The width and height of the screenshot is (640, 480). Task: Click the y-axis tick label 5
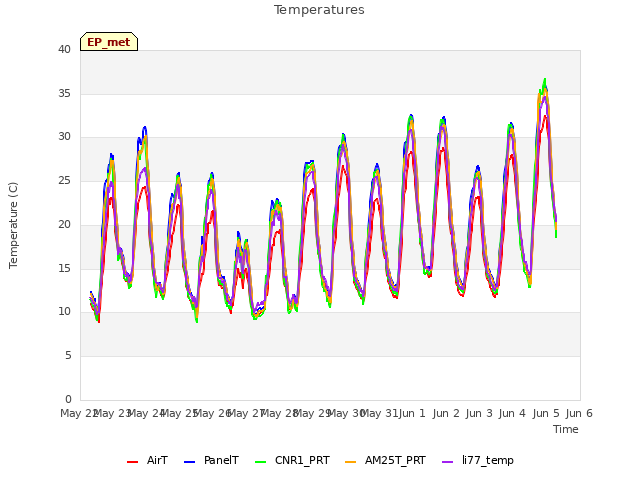(x=68, y=356)
